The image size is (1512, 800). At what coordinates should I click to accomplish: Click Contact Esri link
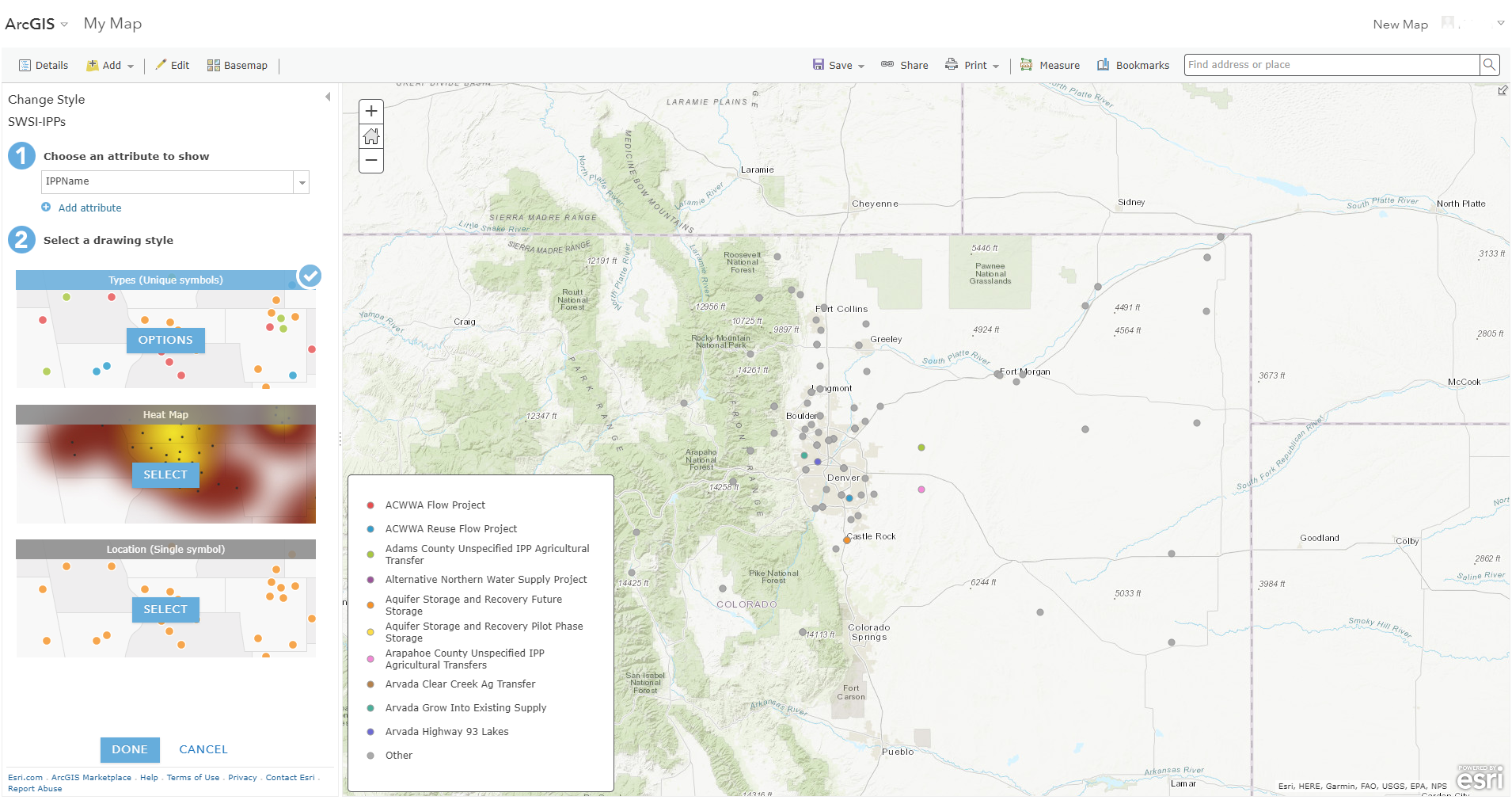(290, 778)
